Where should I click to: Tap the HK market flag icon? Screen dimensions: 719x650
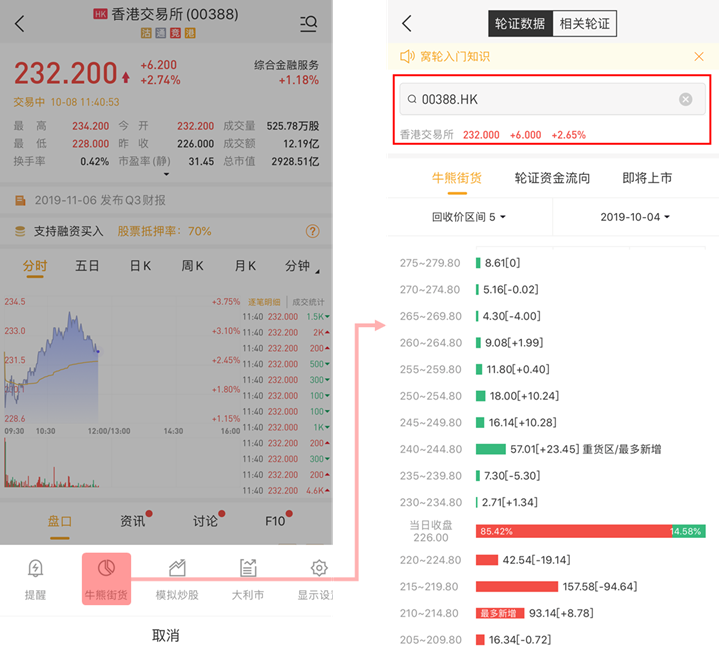click(x=100, y=14)
